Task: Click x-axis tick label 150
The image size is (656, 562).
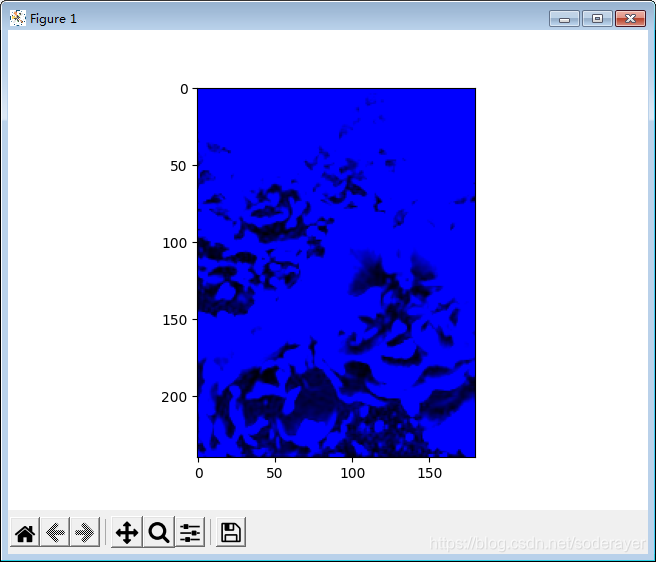Action: pyautogui.click(x=430, y=473)
